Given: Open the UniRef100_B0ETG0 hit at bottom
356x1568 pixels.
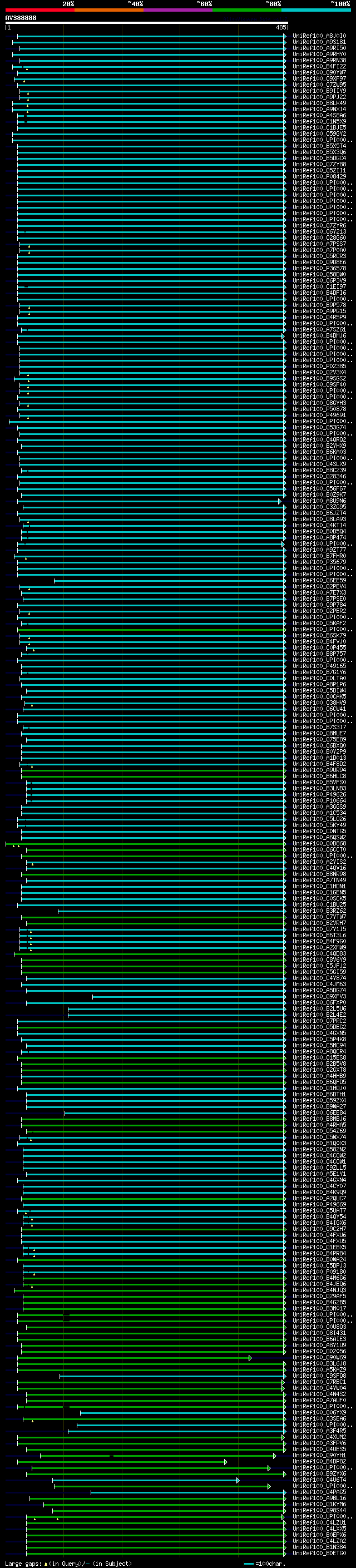Looking at the screenshot, I should 319,1553.
